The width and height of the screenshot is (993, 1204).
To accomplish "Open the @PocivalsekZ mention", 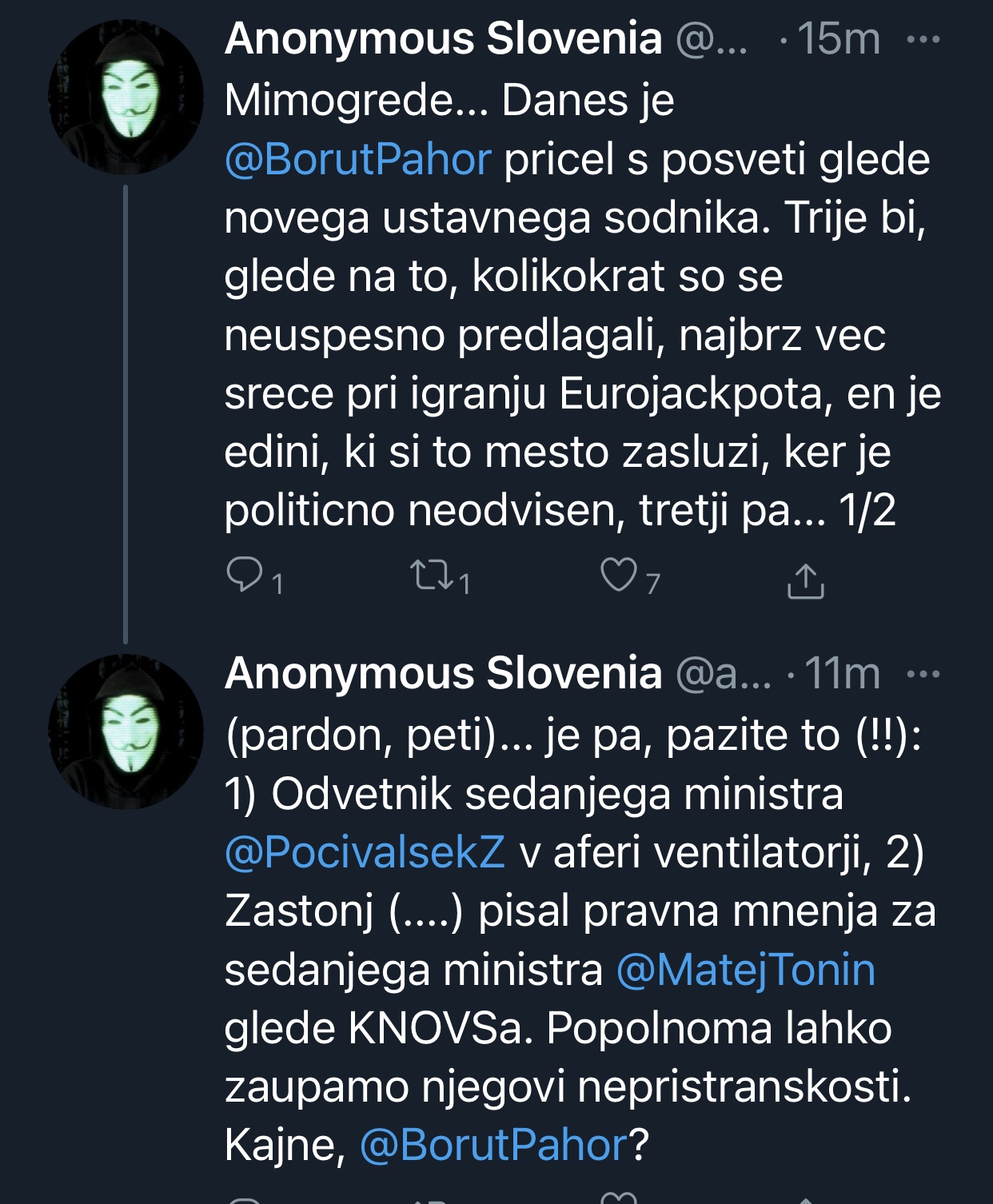I will (365, 852).
